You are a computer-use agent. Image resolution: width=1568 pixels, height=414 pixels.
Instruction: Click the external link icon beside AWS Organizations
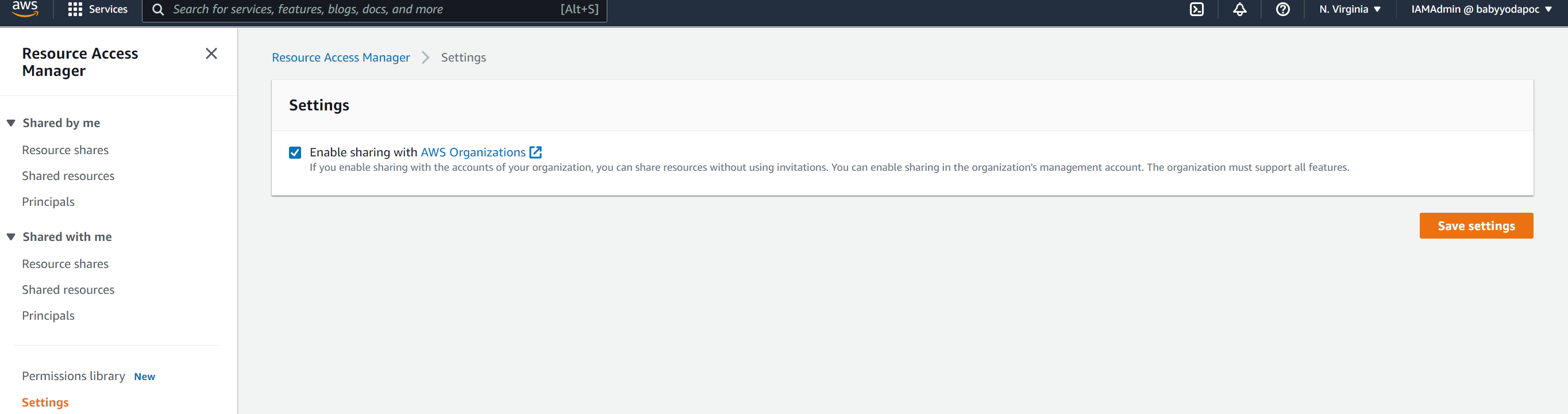coord(535,152)
